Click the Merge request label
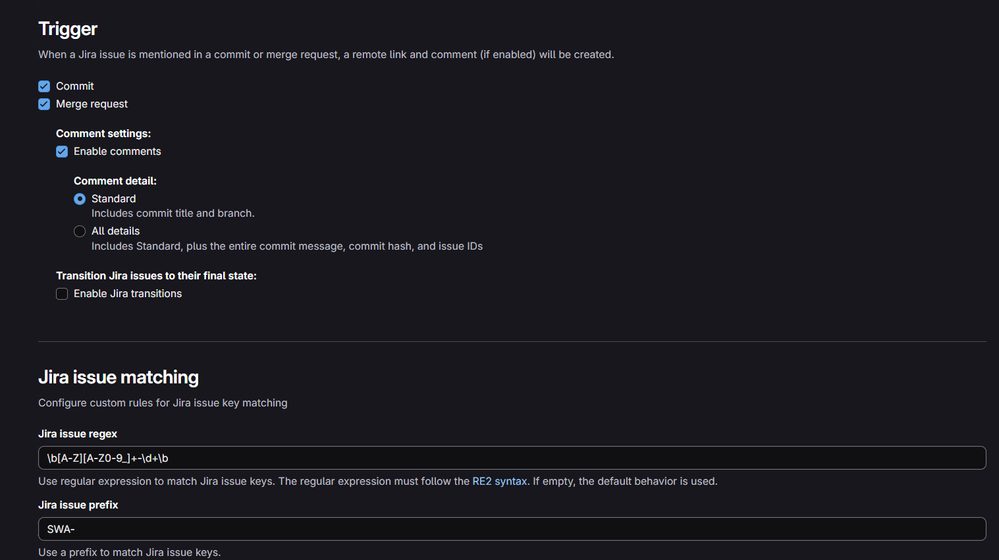The width and height of the screenshot is (999, 560). (x=92, y=104)
